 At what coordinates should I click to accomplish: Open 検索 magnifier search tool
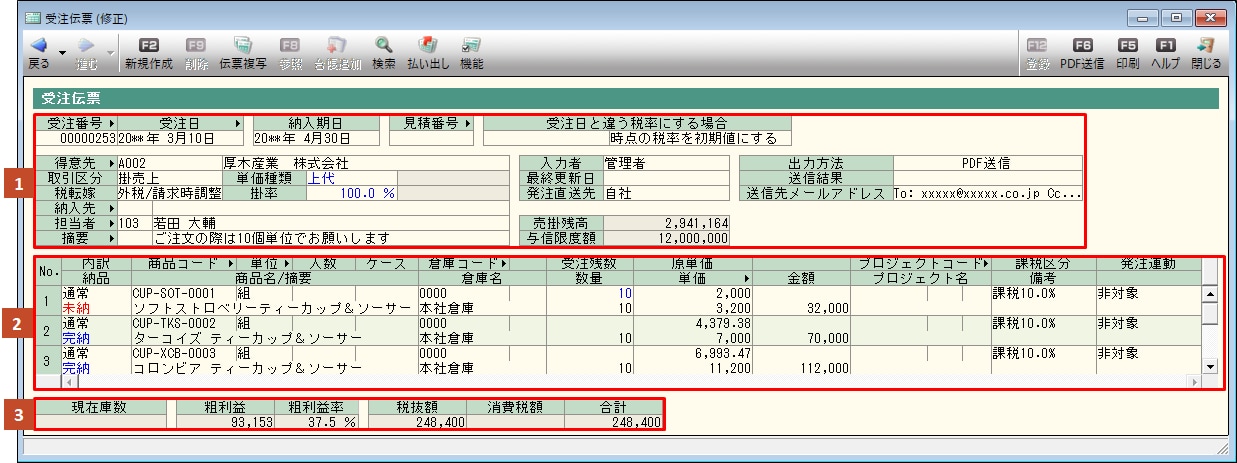click(383, 46)
